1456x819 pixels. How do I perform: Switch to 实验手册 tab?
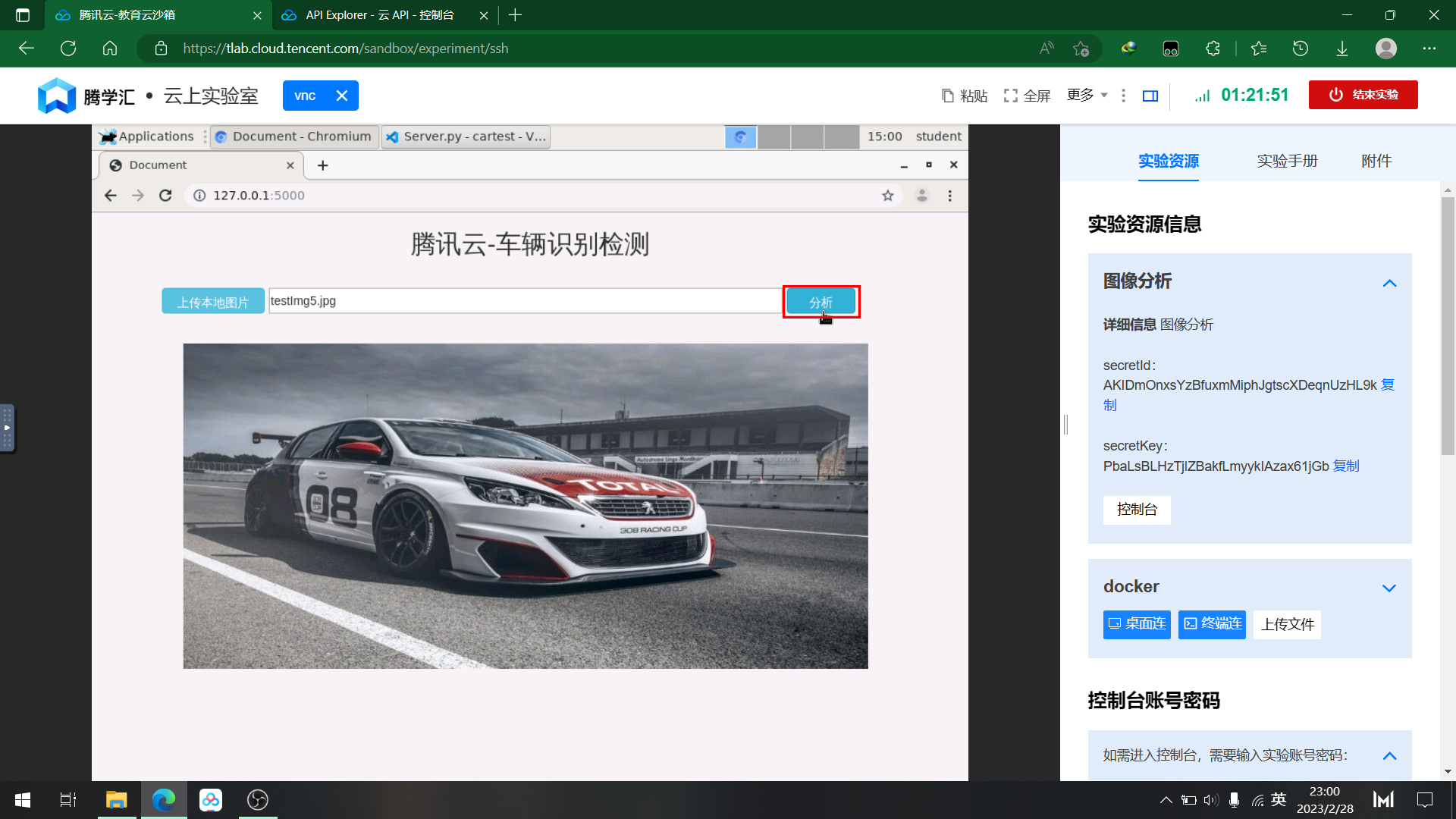pyautogui.click(x=1287, y=161)
